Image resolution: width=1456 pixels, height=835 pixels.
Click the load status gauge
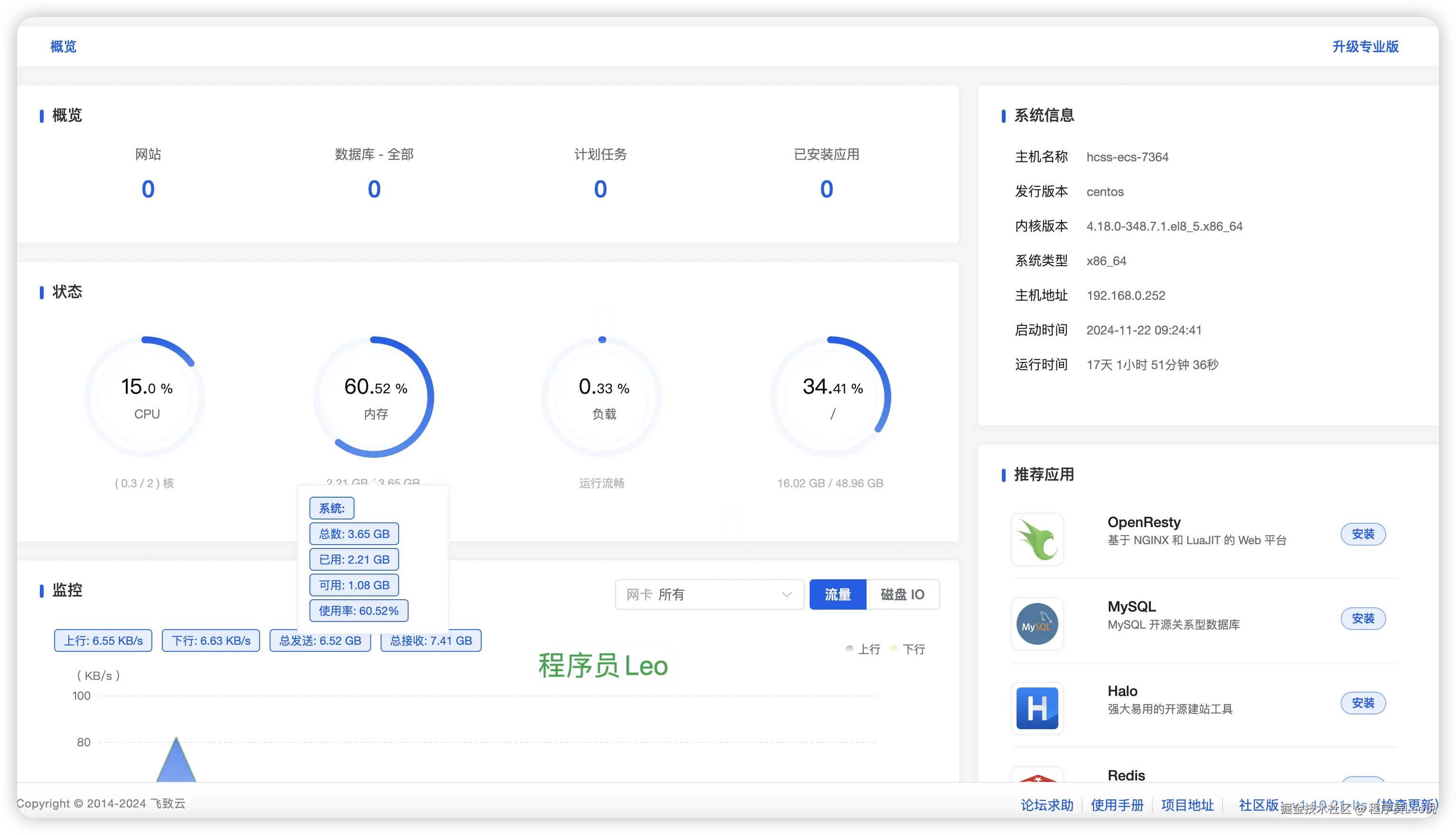tap(602, 397)
